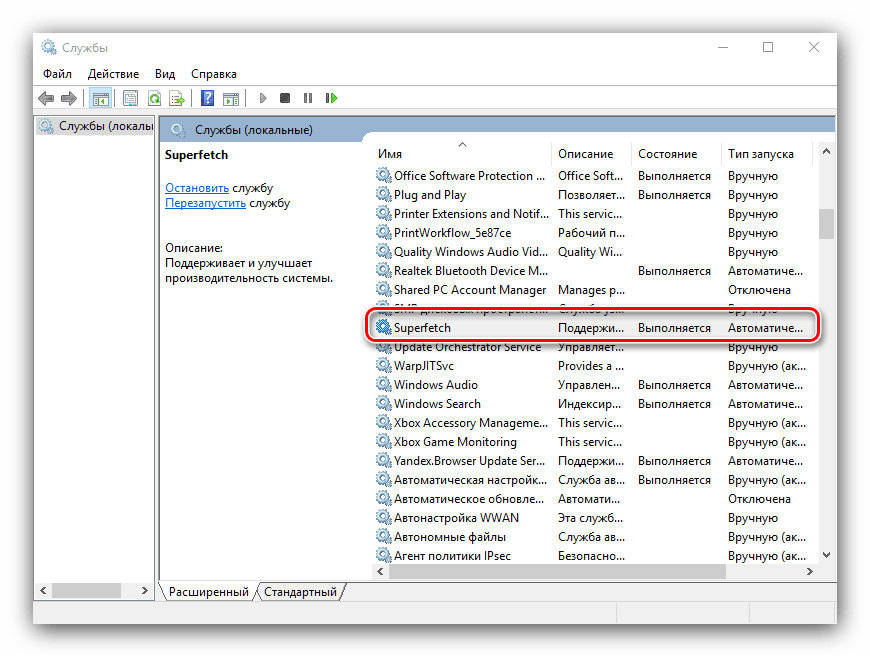This screenshot has width=870, height=657.
Task: Click the Refresh toolbar icon
Action: coord(154,98)
